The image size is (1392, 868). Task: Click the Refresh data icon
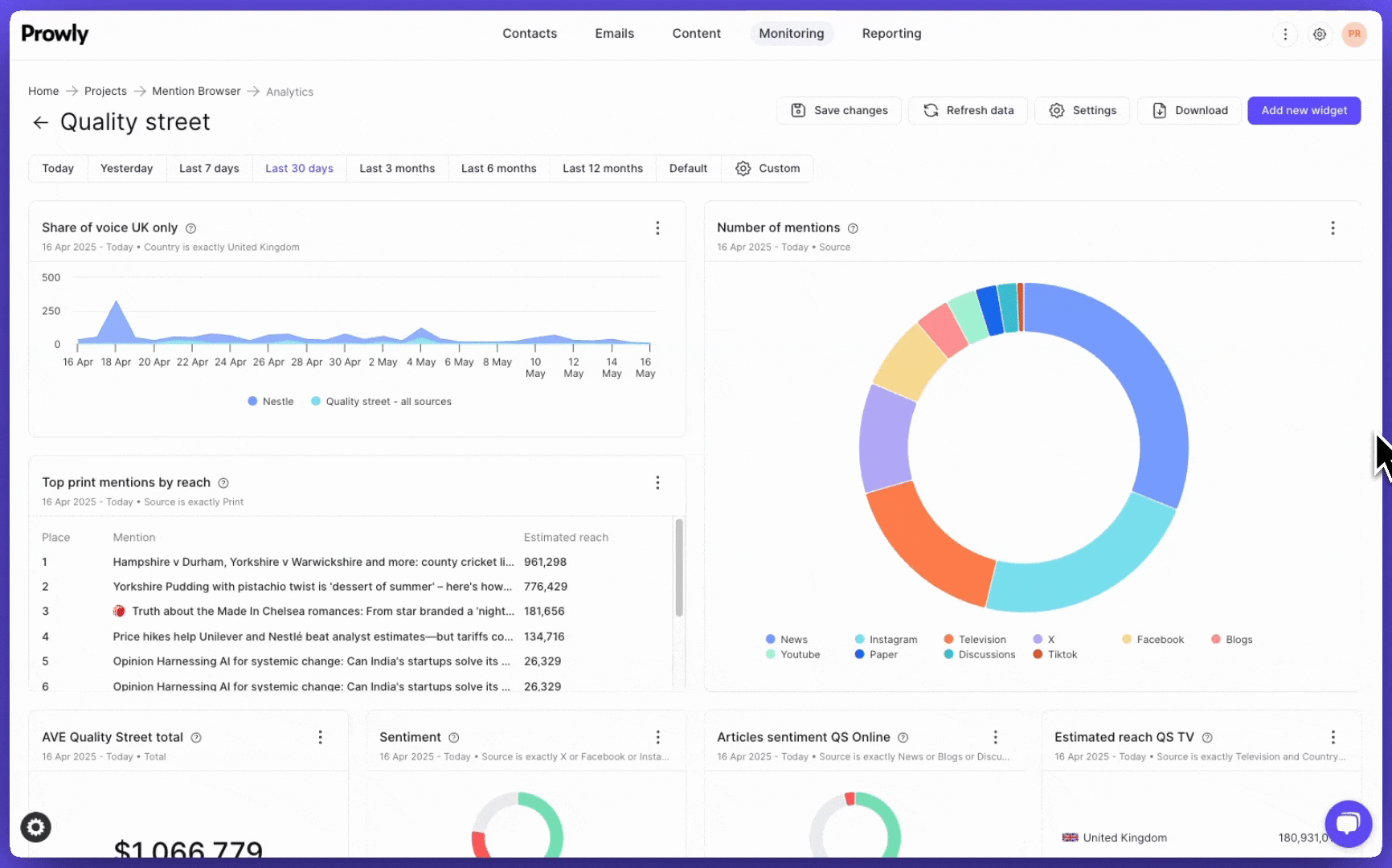tap(930, 110)
